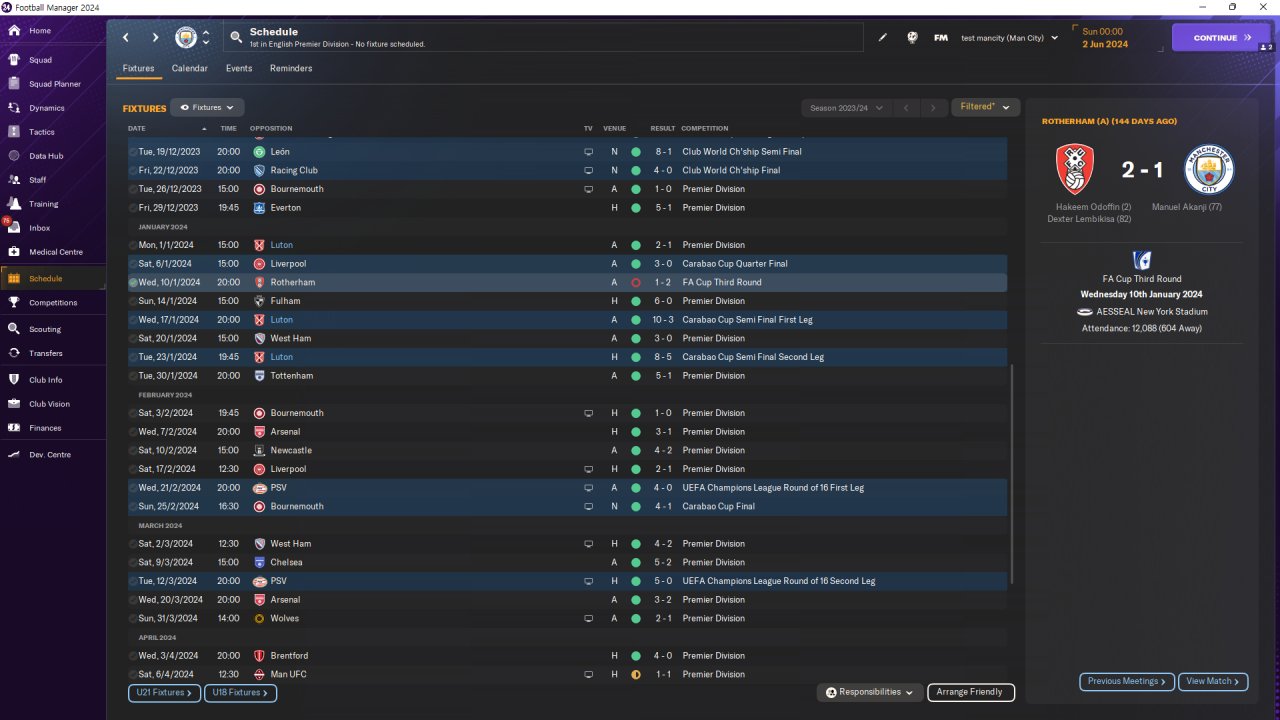Viewport: 1280px width, 720px height.
Task: Toggle the reminder tick for Everton fixture
Action: pyautogui.click(x=134, y=208)
